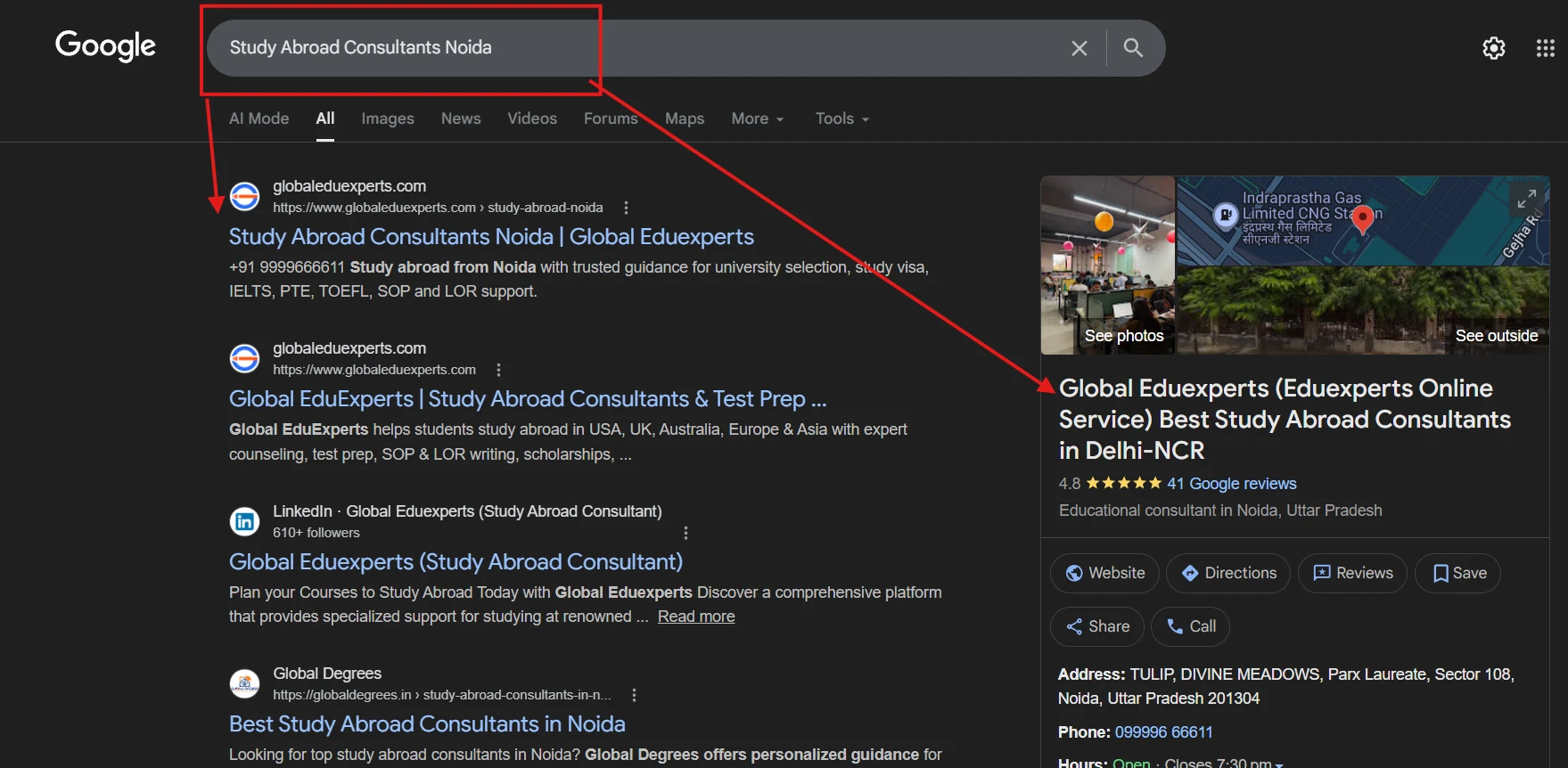Click 'Educational consultant in Noida, Uttar Pradesh' text
Viewport: 1568px width, 768px height.
(x=1220, y=511)
